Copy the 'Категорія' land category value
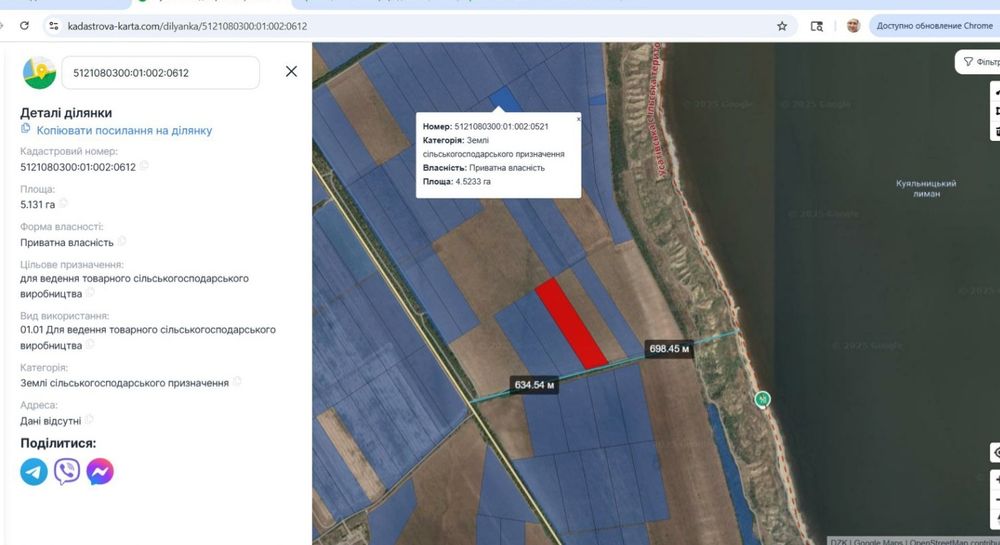 pyautogui.click(x=237, y=382)
